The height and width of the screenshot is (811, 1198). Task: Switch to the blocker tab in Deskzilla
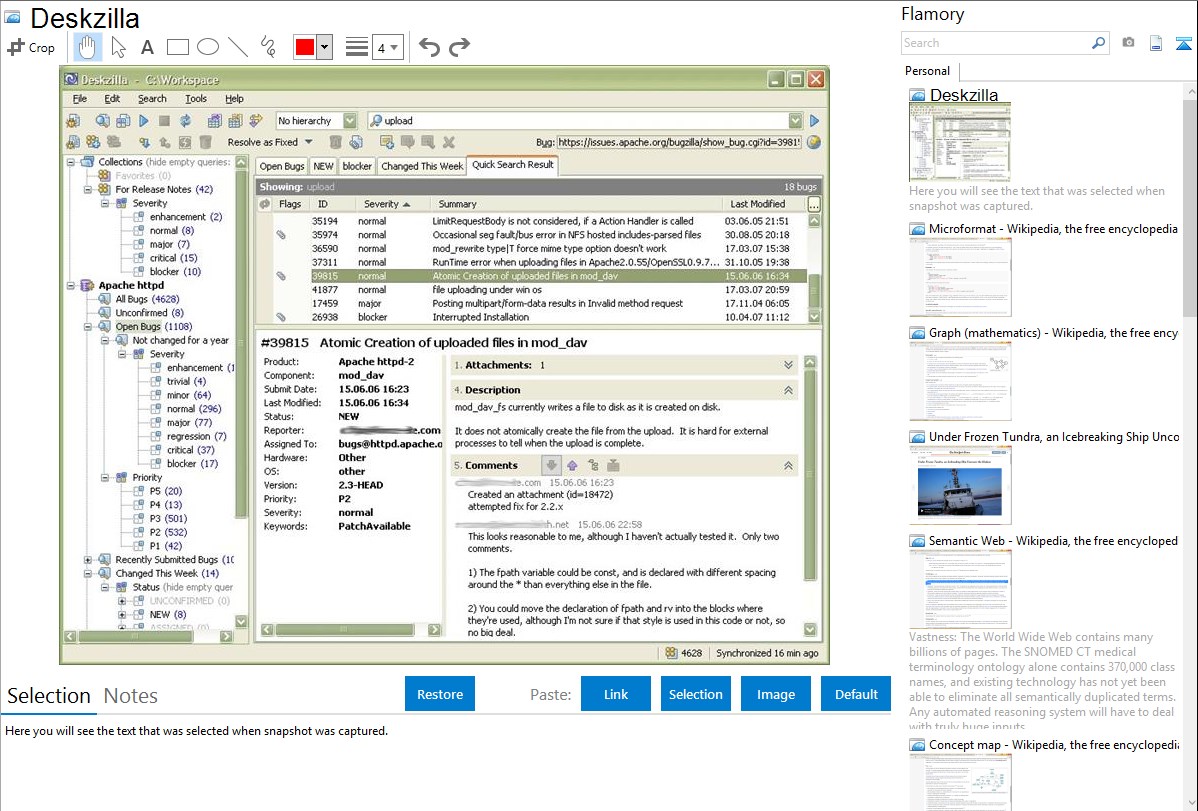pyautogui.click(x=357, y=166)
